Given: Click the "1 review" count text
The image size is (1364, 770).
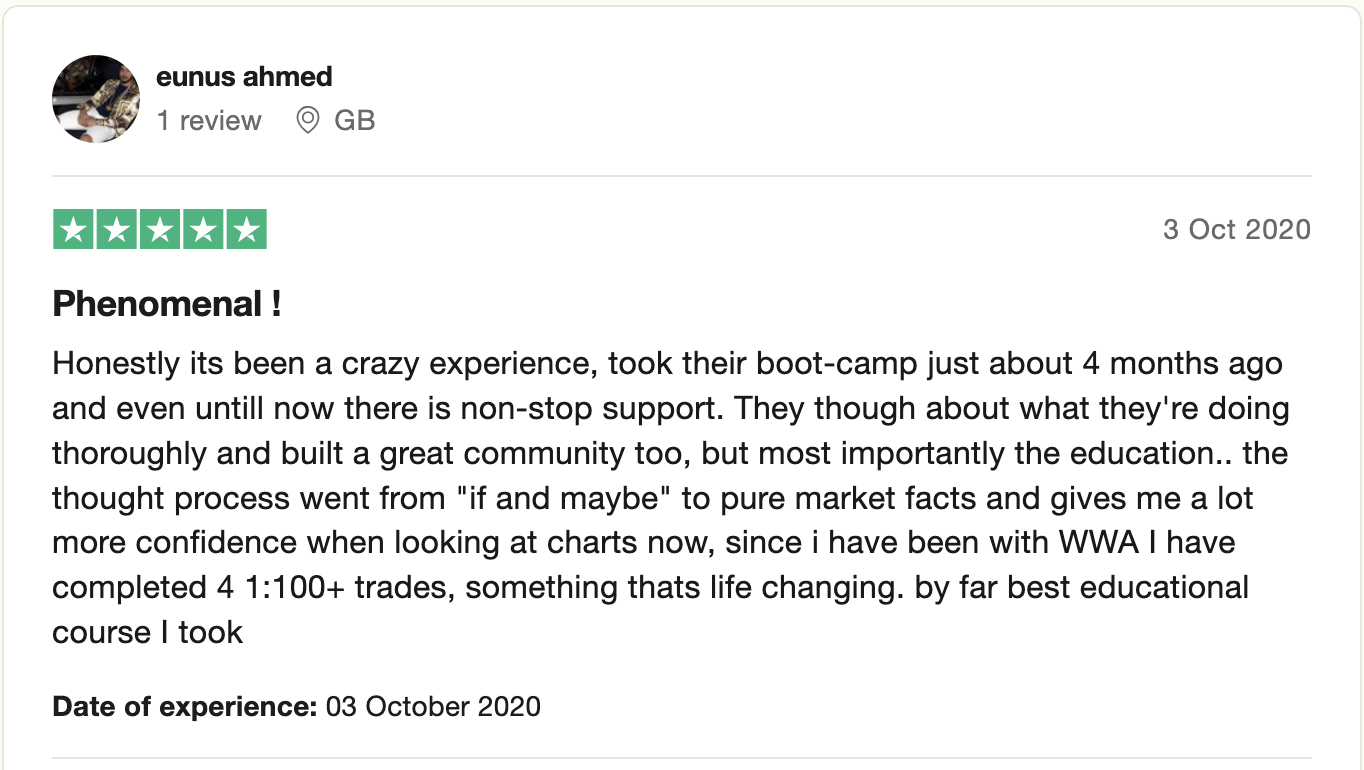Looking at the screenshot, I should point(209,121).
